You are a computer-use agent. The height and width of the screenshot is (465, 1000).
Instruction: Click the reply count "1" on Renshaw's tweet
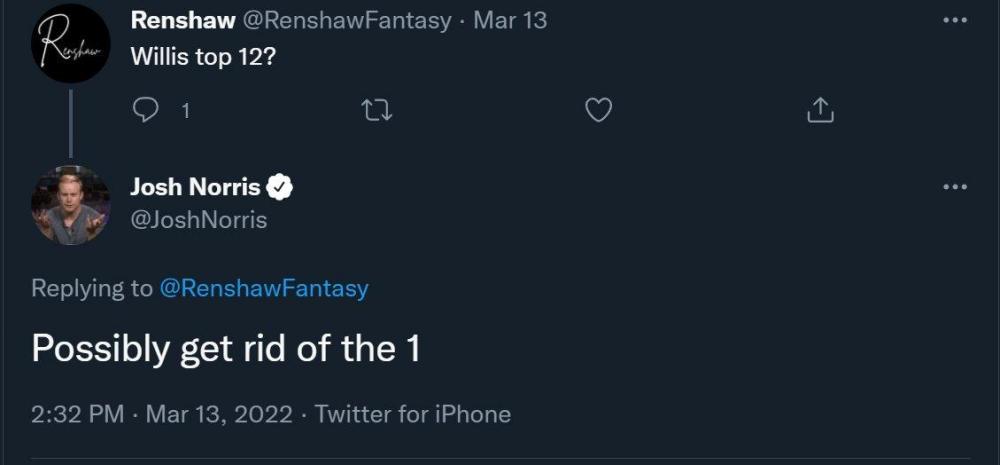tap(184, 111)
